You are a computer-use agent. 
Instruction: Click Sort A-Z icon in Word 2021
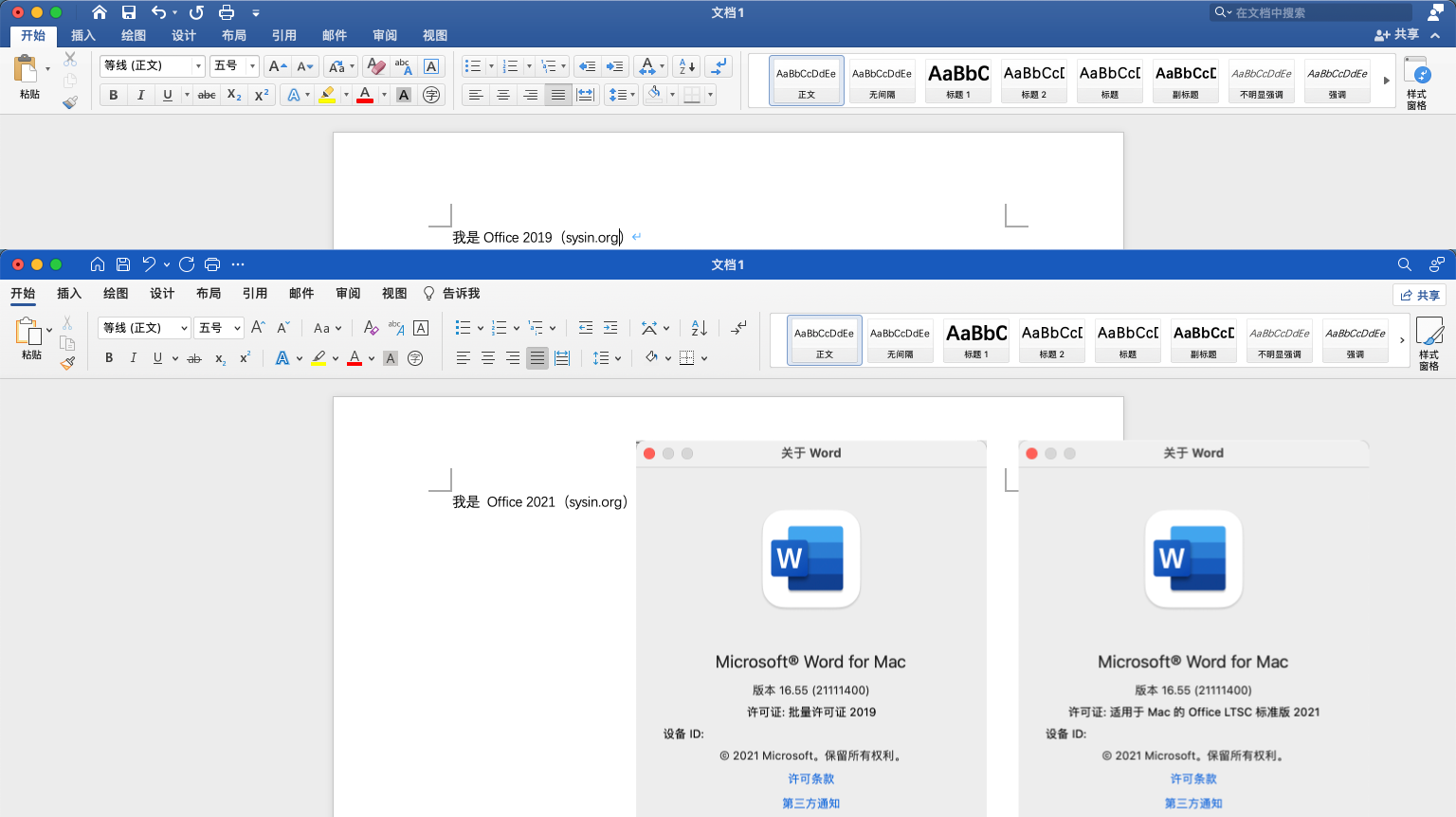click(700, 328)
